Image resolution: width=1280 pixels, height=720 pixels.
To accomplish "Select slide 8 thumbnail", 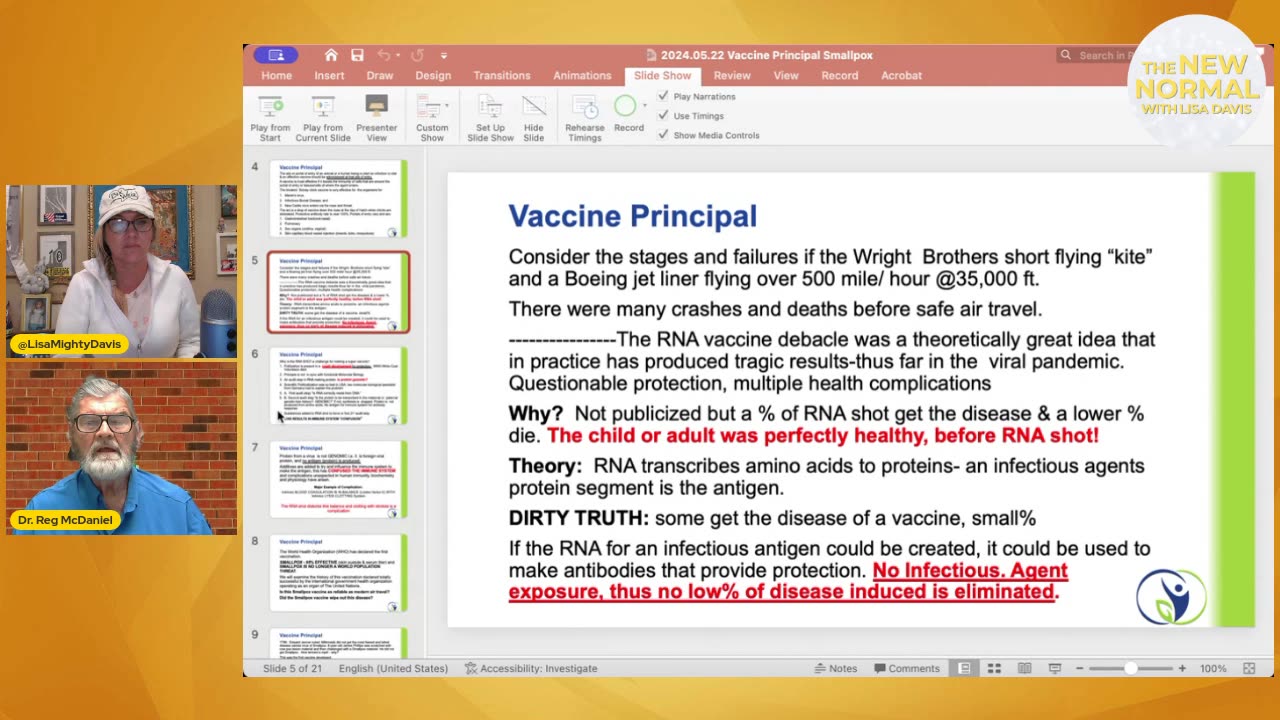I will coord(338,573).
